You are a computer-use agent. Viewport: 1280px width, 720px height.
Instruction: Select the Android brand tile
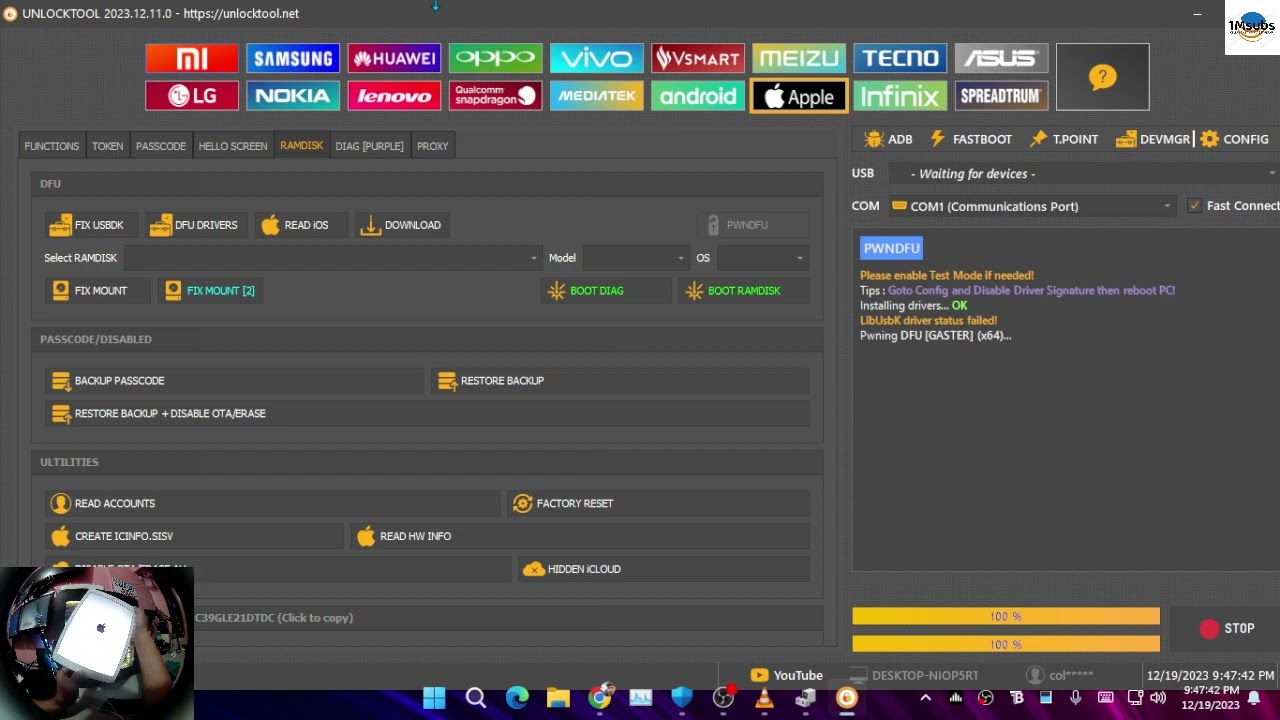pyautogui.click(x=698, y=96)
